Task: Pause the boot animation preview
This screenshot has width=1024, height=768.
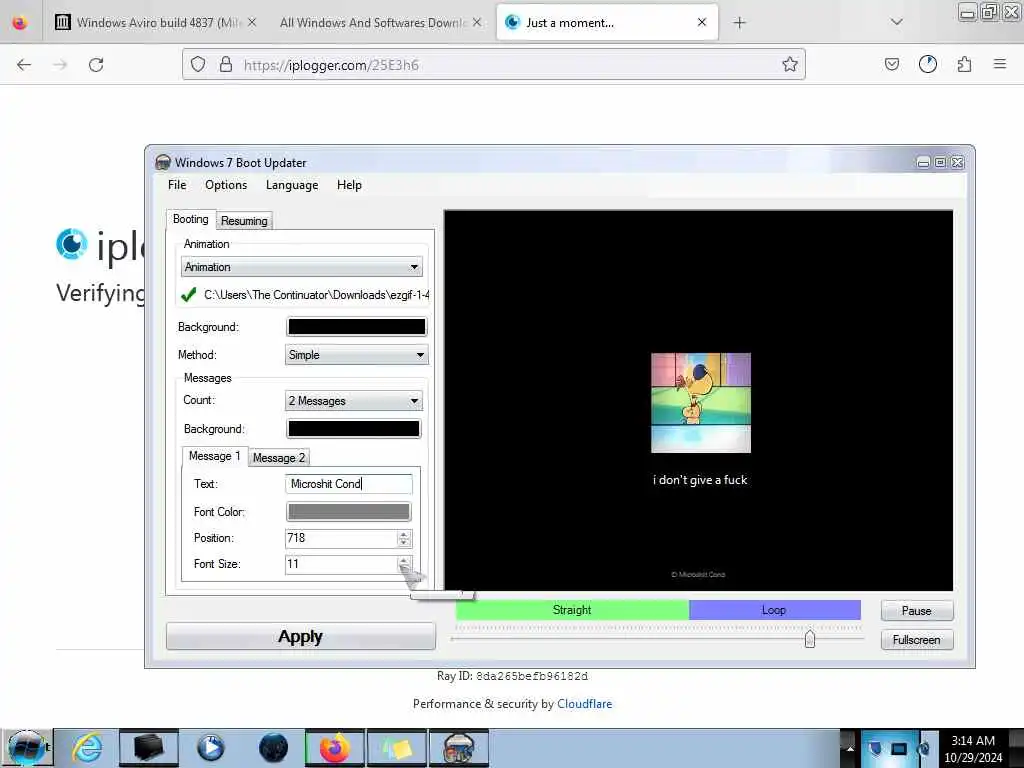Action: 916,611
